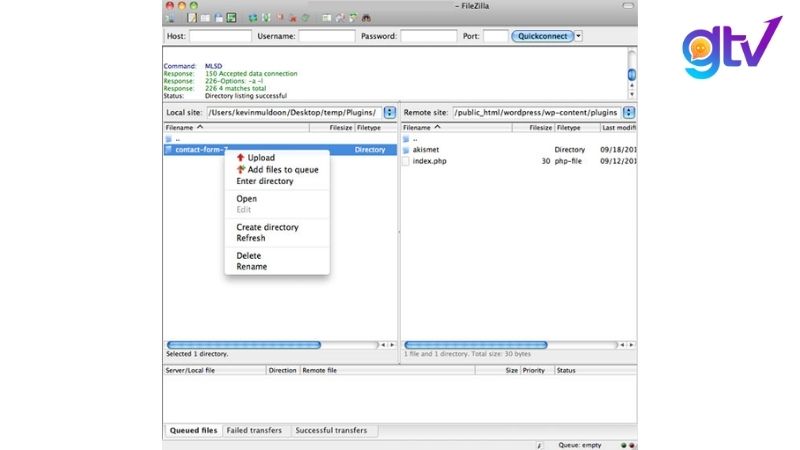Click the binoculars search icon in toolbar
Image resolution: width=800 pixels, height=450 pixels.
(x=366, y=17)
